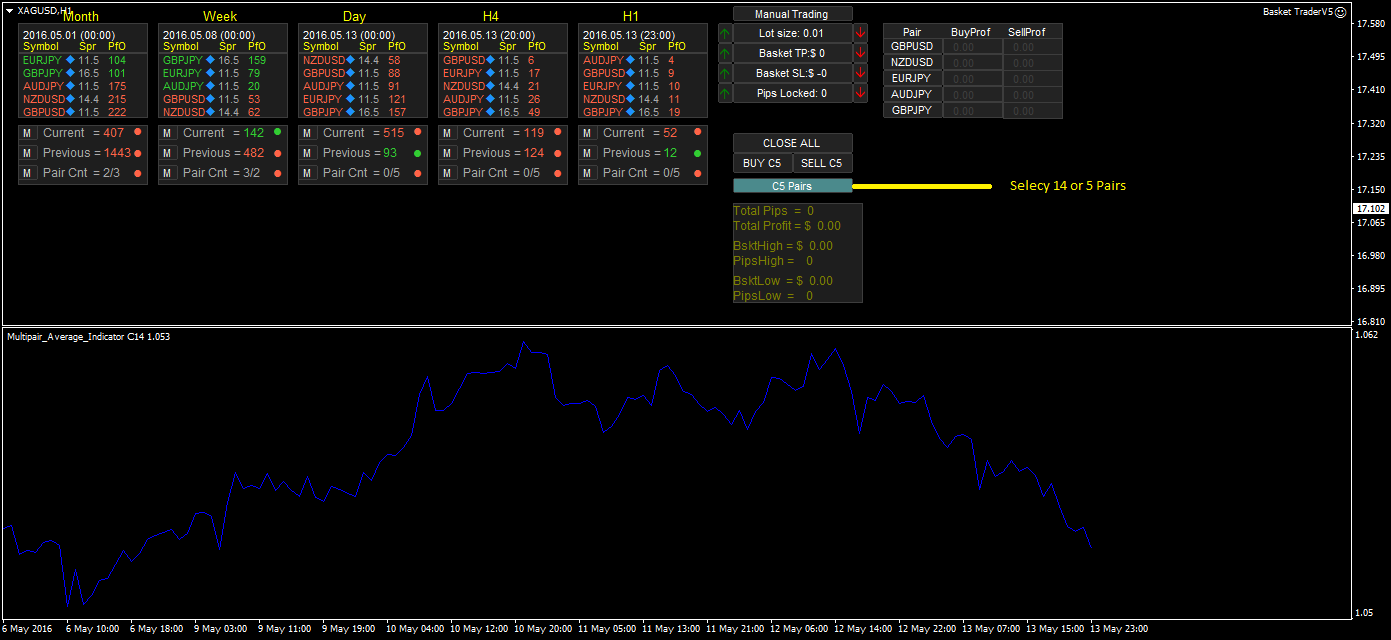Click the green up arrow beside Lot size
Image resolution: width=1391 pixels, height=640 pixels.
point(725,33)
